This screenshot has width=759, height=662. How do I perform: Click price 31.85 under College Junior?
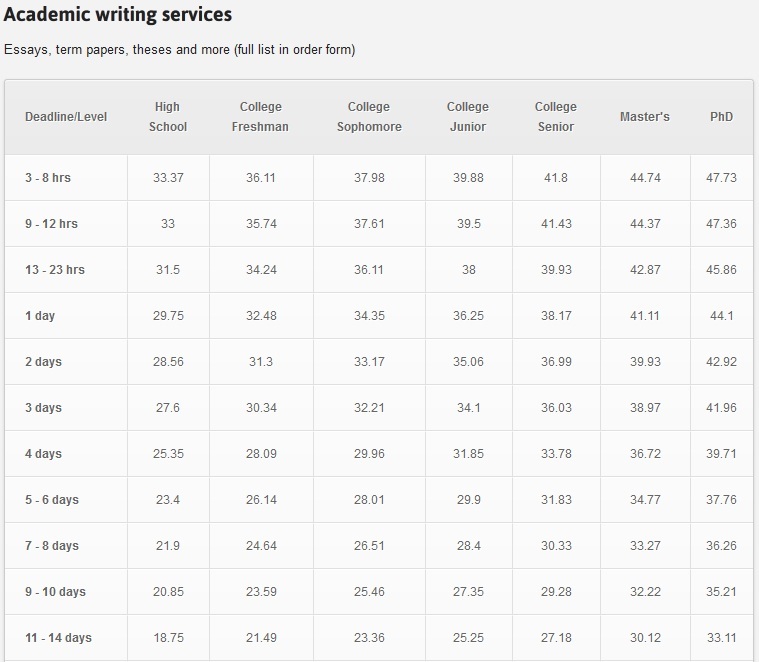pos(468,453)
